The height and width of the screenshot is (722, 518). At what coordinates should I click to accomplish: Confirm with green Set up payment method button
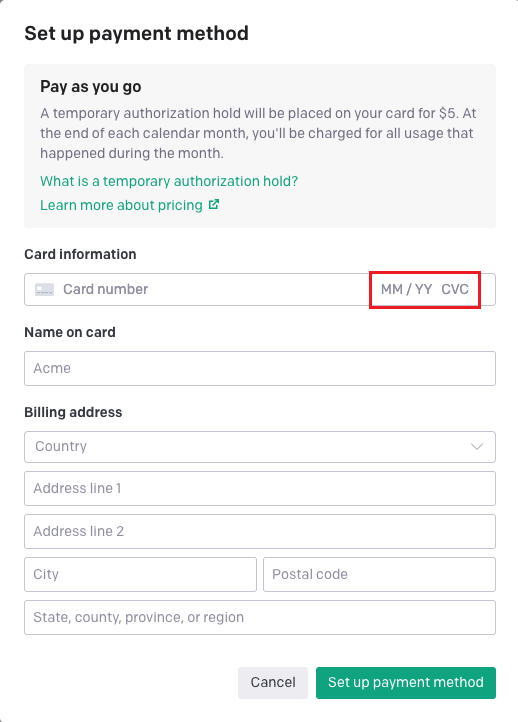tap(406, 682)
